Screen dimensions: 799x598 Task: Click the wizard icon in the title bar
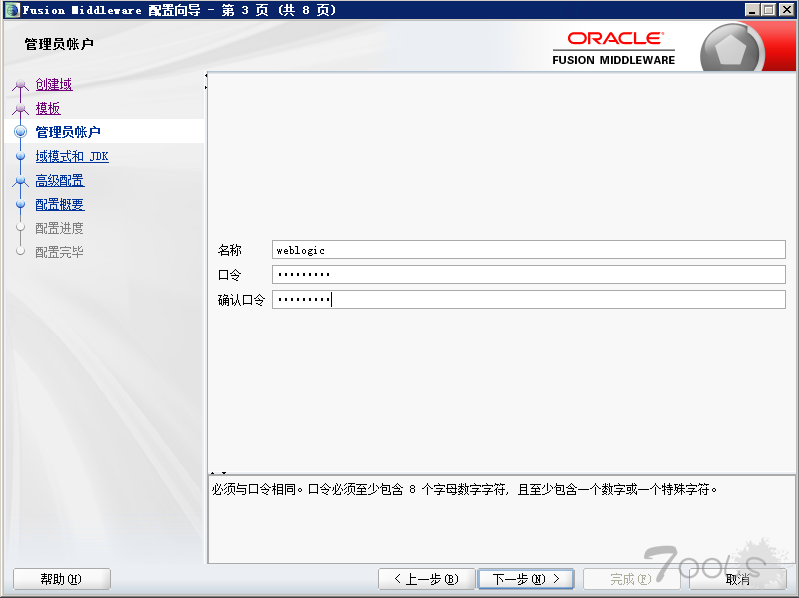10,9
